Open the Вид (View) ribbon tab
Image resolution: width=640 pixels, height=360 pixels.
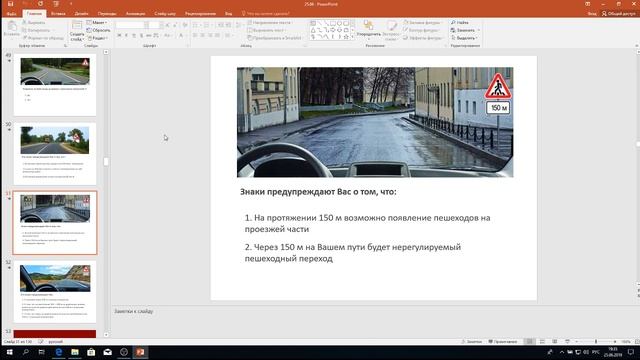point(229,13)
